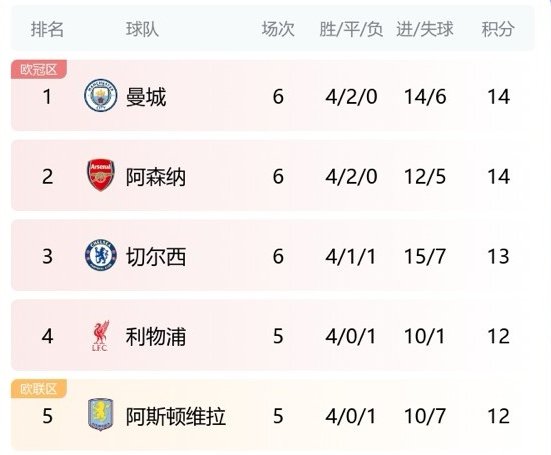
Task: Click the 场次 column header
Action: 278,29
